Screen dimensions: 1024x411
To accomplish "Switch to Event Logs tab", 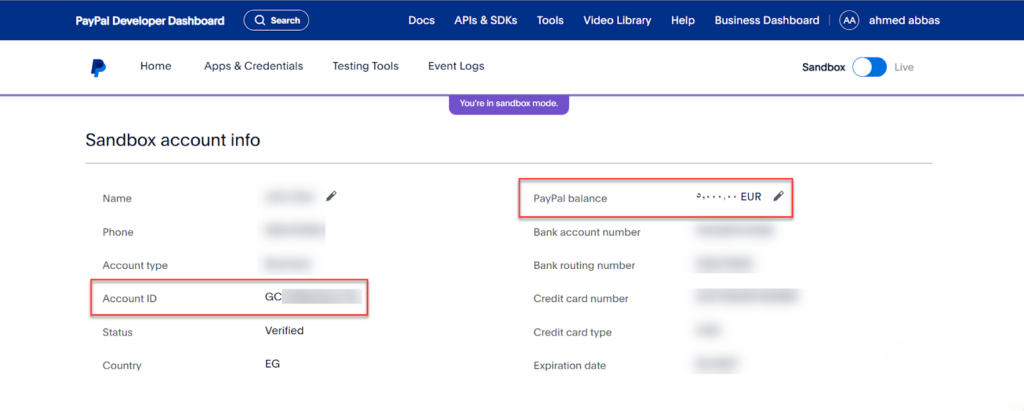I will pyautogui.click(x=456, y=66).
